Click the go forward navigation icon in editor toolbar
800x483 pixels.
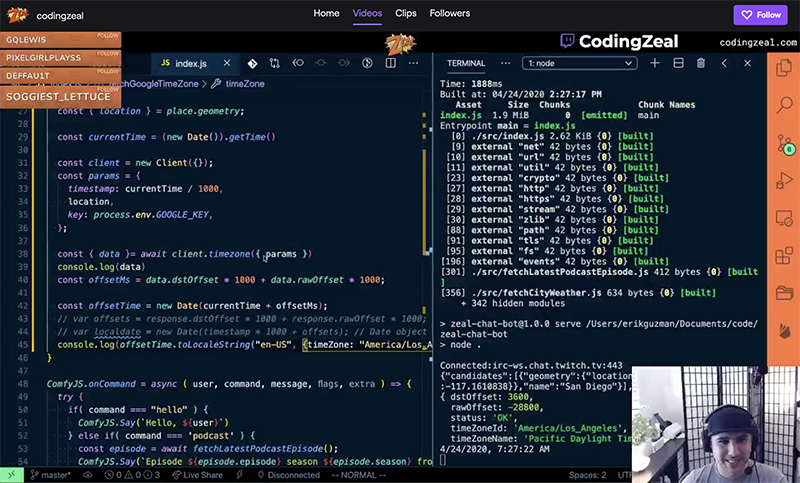coord(344,63)
